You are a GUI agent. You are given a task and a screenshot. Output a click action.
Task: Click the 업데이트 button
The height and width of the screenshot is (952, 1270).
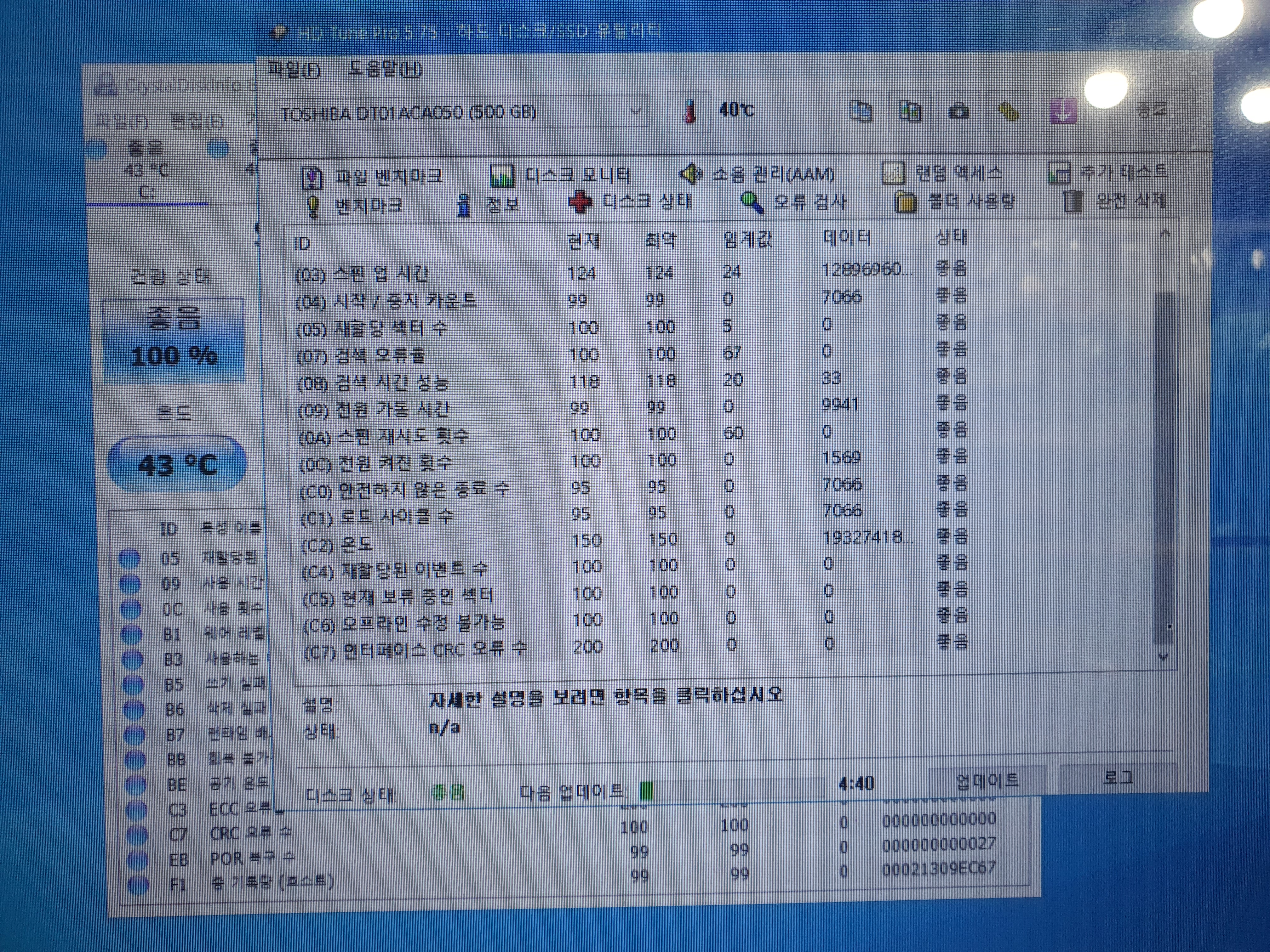(987, 780)
